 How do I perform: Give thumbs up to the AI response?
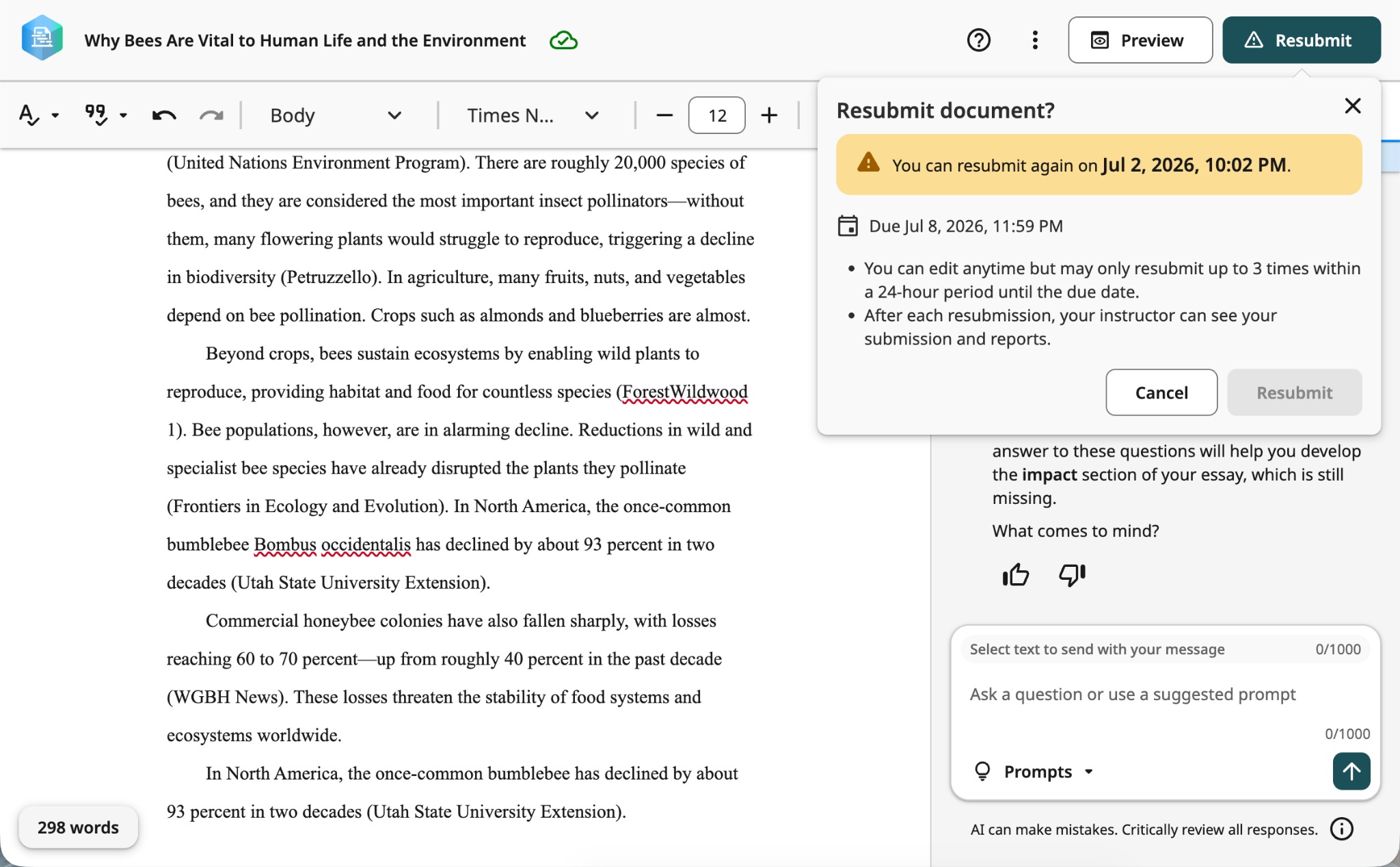coord(1016,574)
